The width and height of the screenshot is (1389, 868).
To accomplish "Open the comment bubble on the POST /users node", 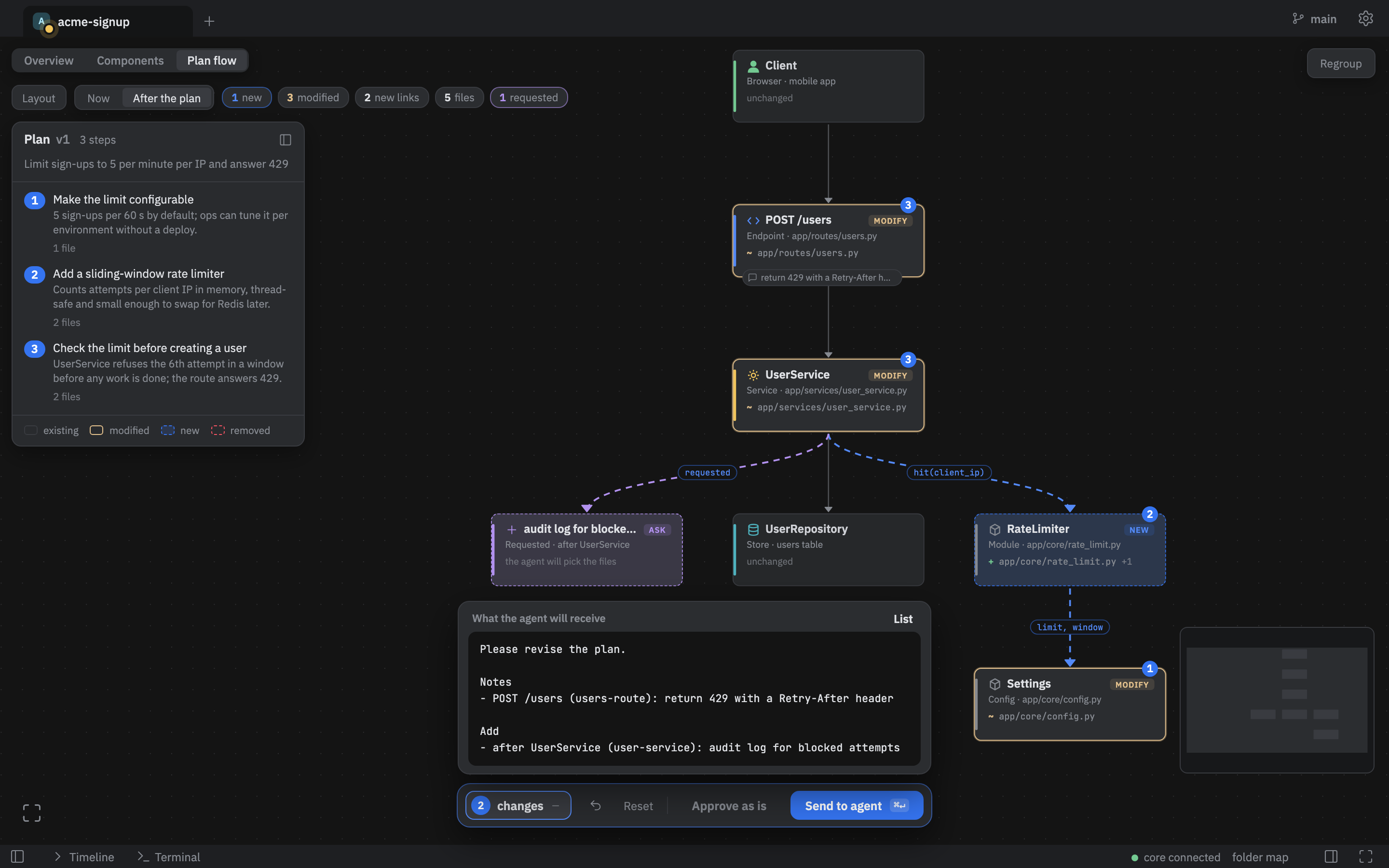I will pyautogui.click(x=822, y=277).
